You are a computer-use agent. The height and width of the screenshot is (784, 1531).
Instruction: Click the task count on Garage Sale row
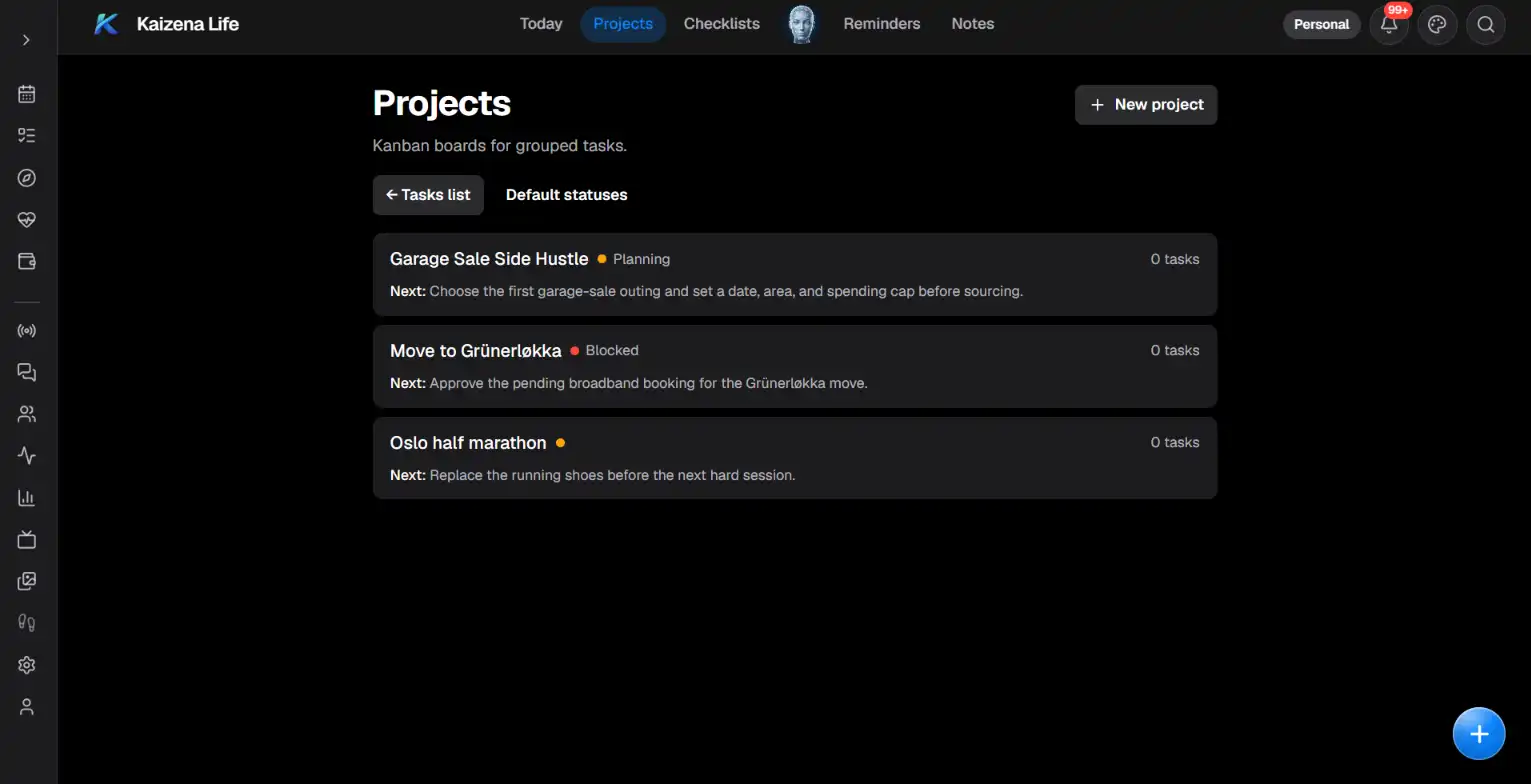(1174, 259)
